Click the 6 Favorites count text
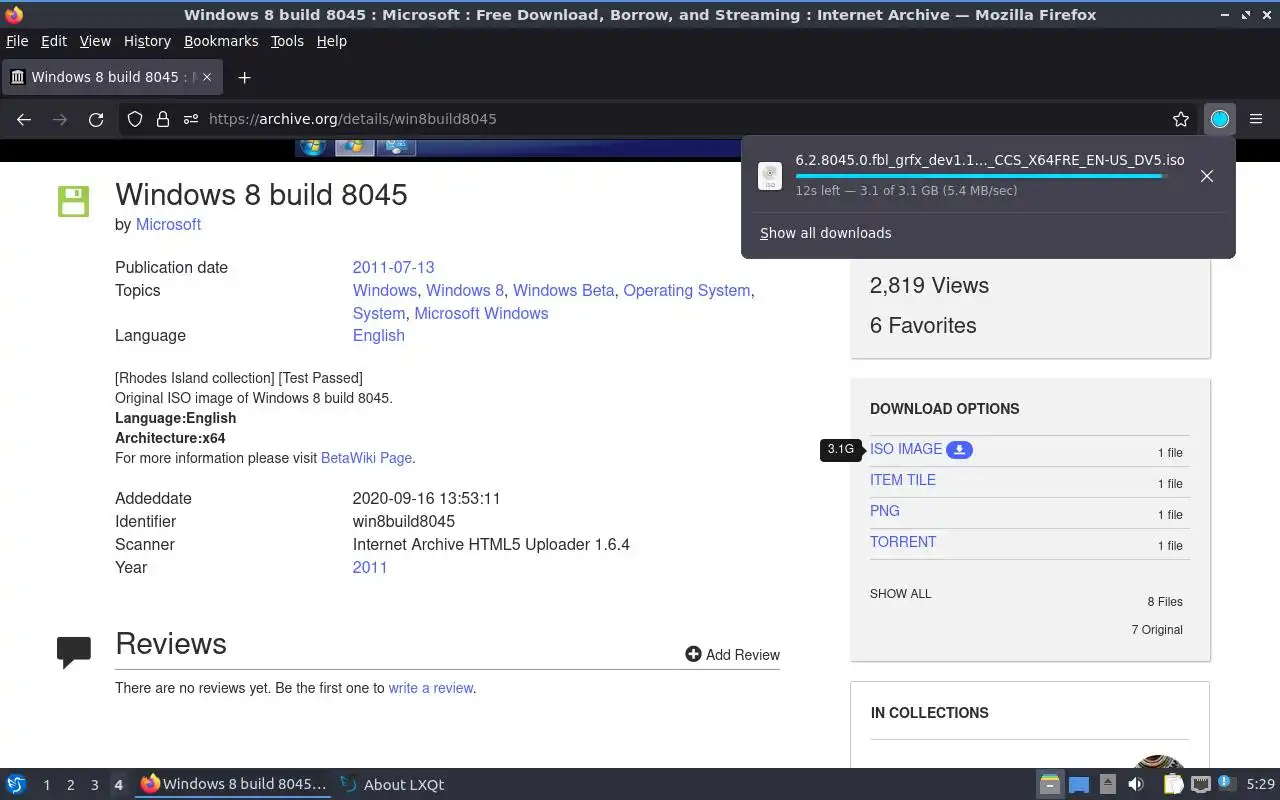This screenshot has width=1280, height=800. pyautogui.click(x=923, y=325)
